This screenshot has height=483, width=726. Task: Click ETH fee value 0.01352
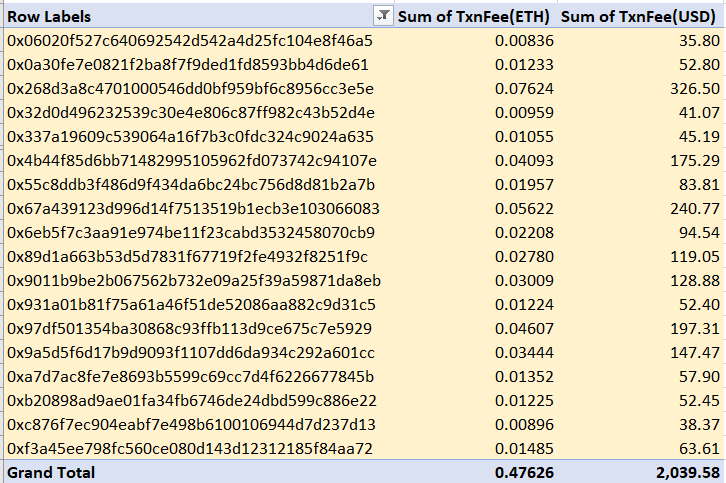524,376
